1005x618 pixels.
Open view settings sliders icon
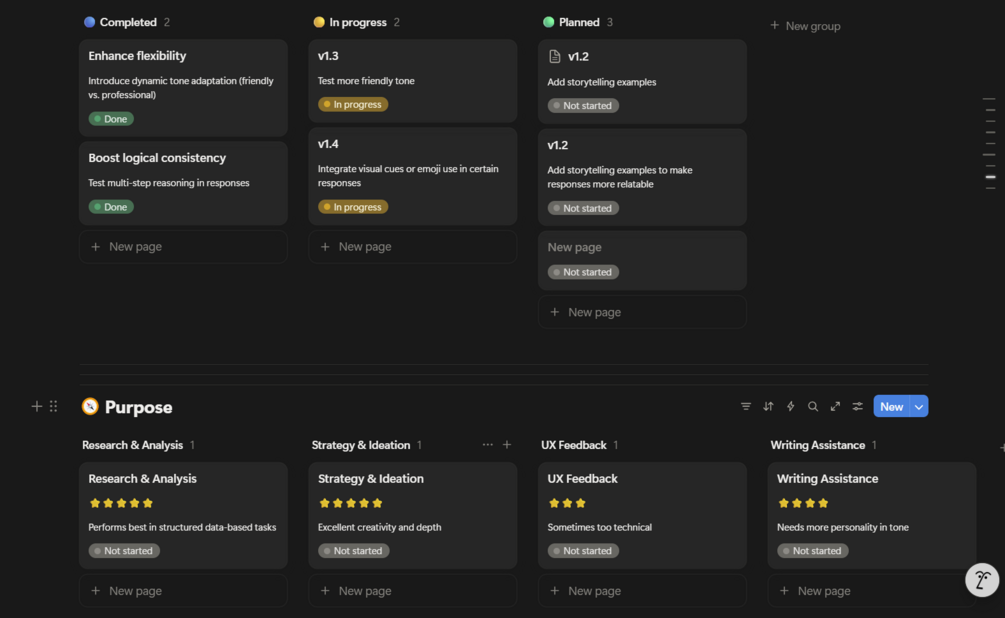(x=857, y=406)
